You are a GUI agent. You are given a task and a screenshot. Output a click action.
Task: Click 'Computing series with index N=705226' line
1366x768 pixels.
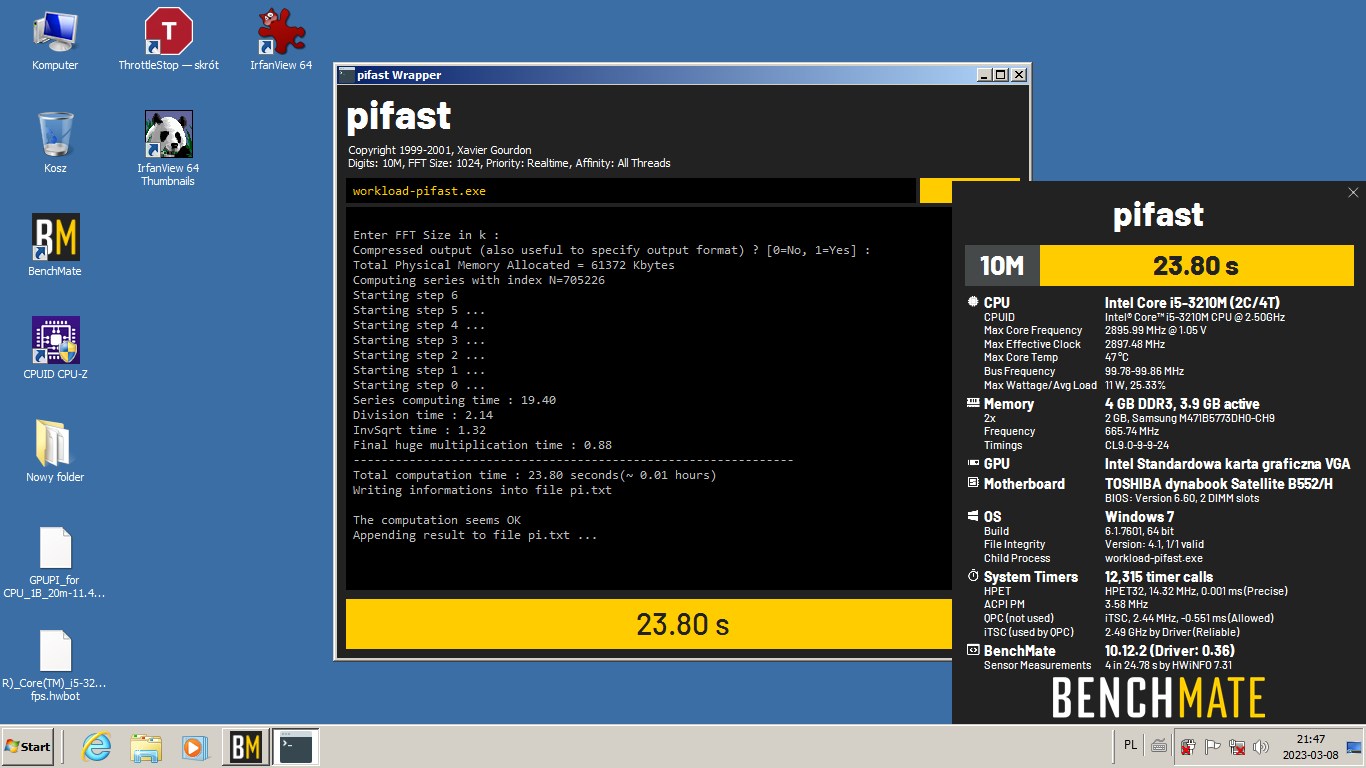tap(479, 280)
